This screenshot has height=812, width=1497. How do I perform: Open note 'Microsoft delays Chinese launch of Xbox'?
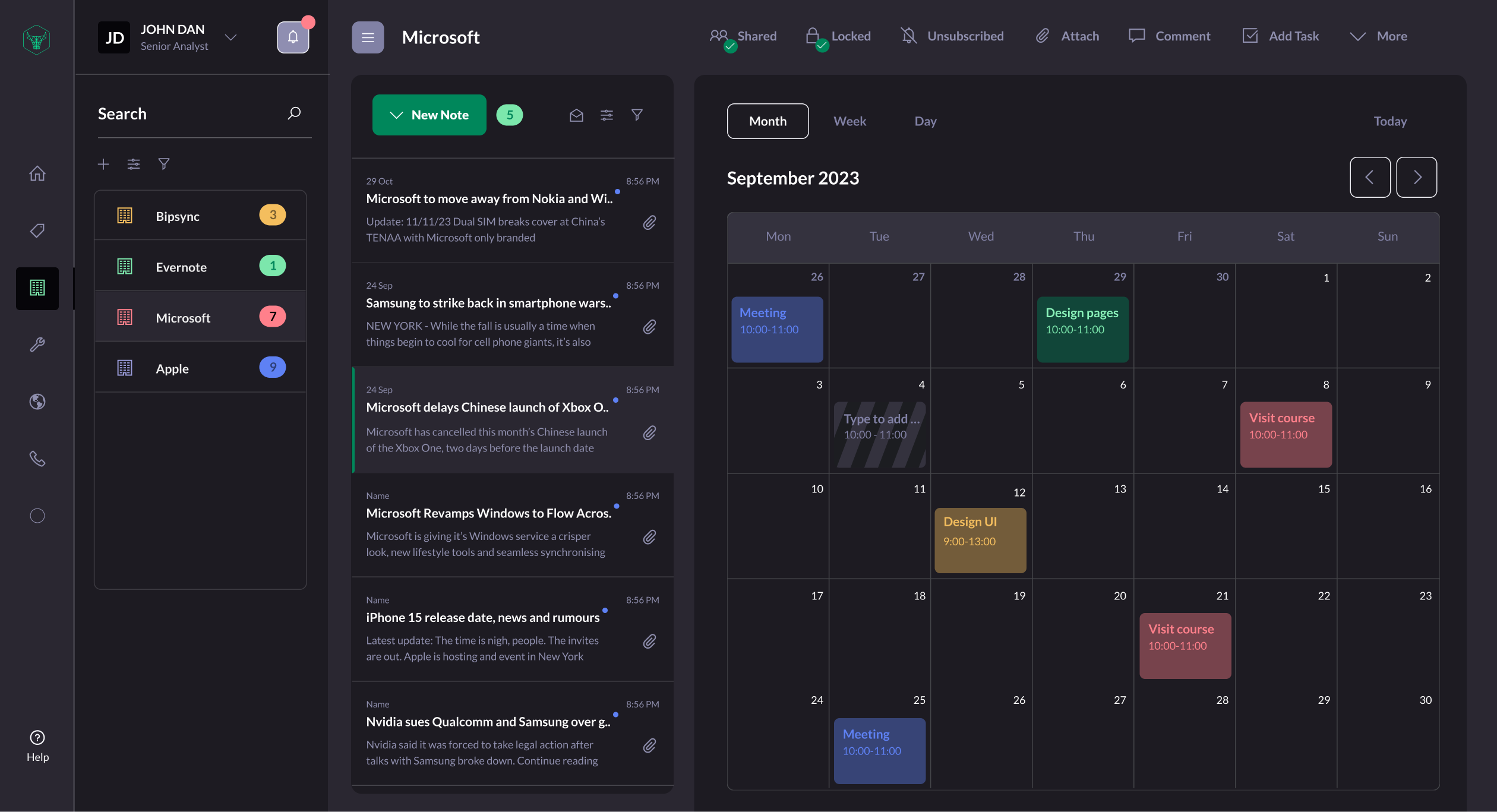(x=513, y=419)
